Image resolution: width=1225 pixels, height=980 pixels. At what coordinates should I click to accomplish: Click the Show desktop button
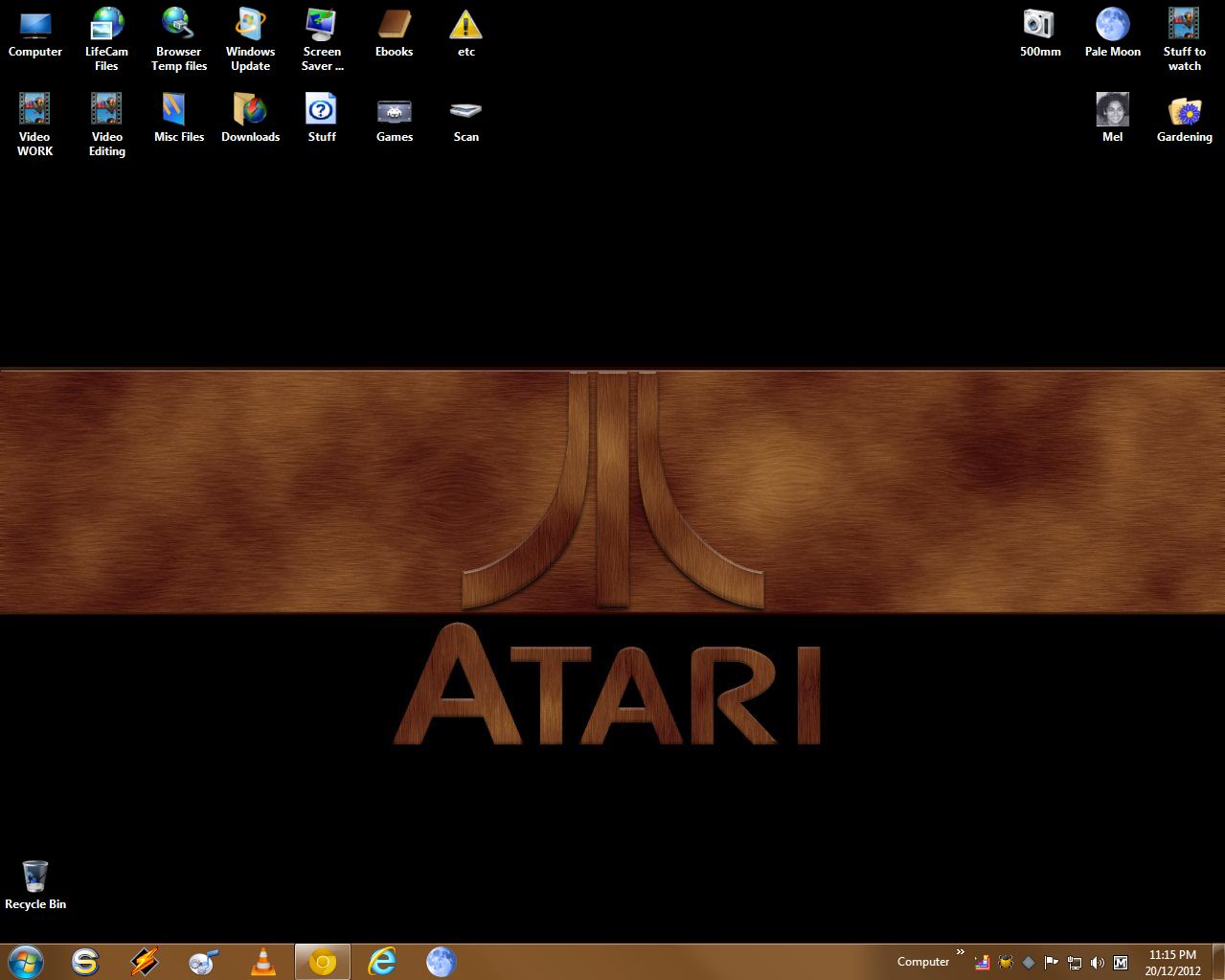pos(1217,962)
